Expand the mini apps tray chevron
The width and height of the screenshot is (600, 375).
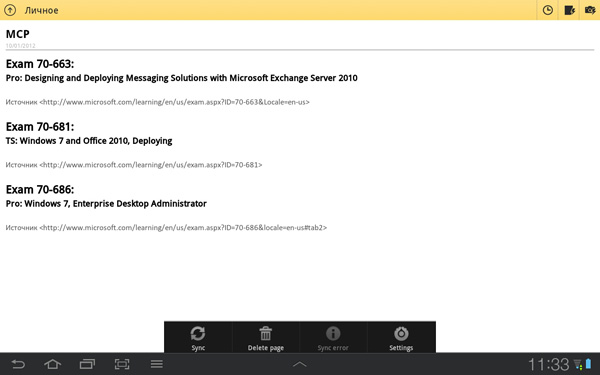pos(300,364)
